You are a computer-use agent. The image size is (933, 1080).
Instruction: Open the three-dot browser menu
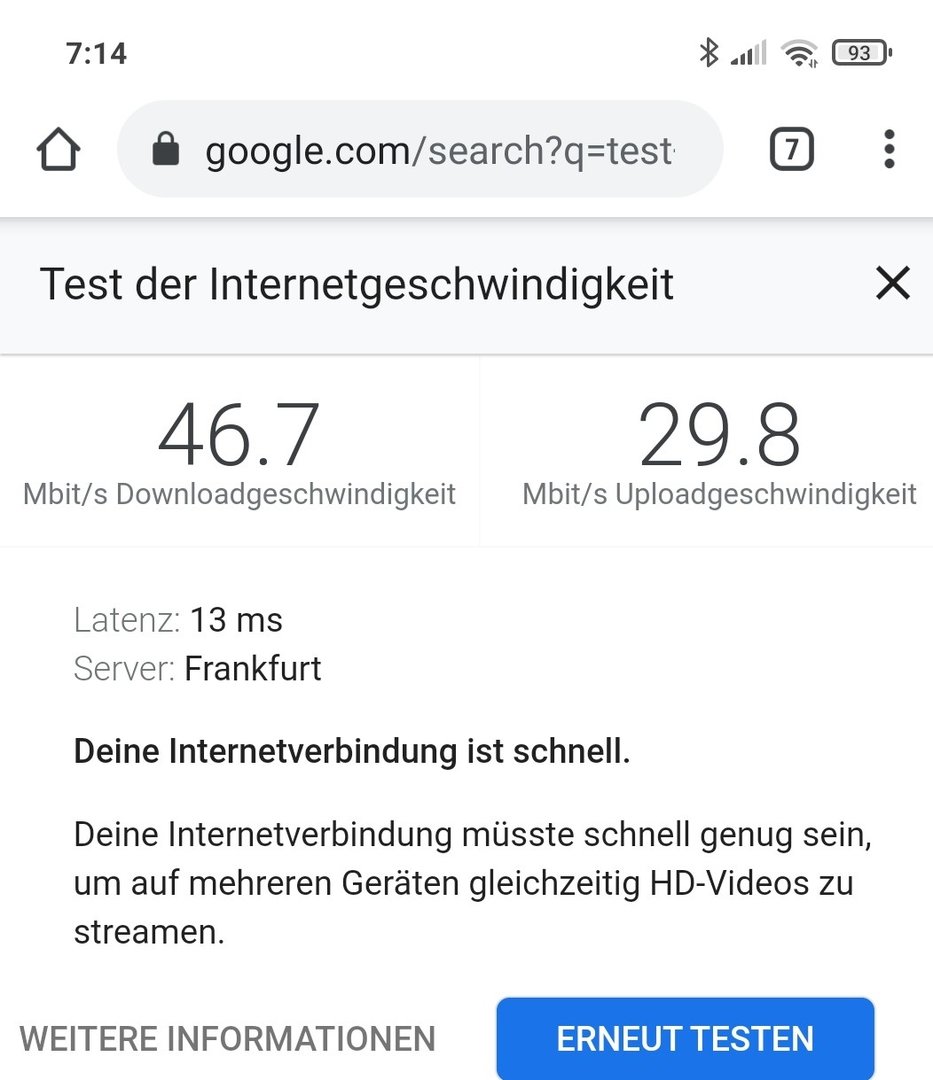pyautogui.click(x=889, y=149)
